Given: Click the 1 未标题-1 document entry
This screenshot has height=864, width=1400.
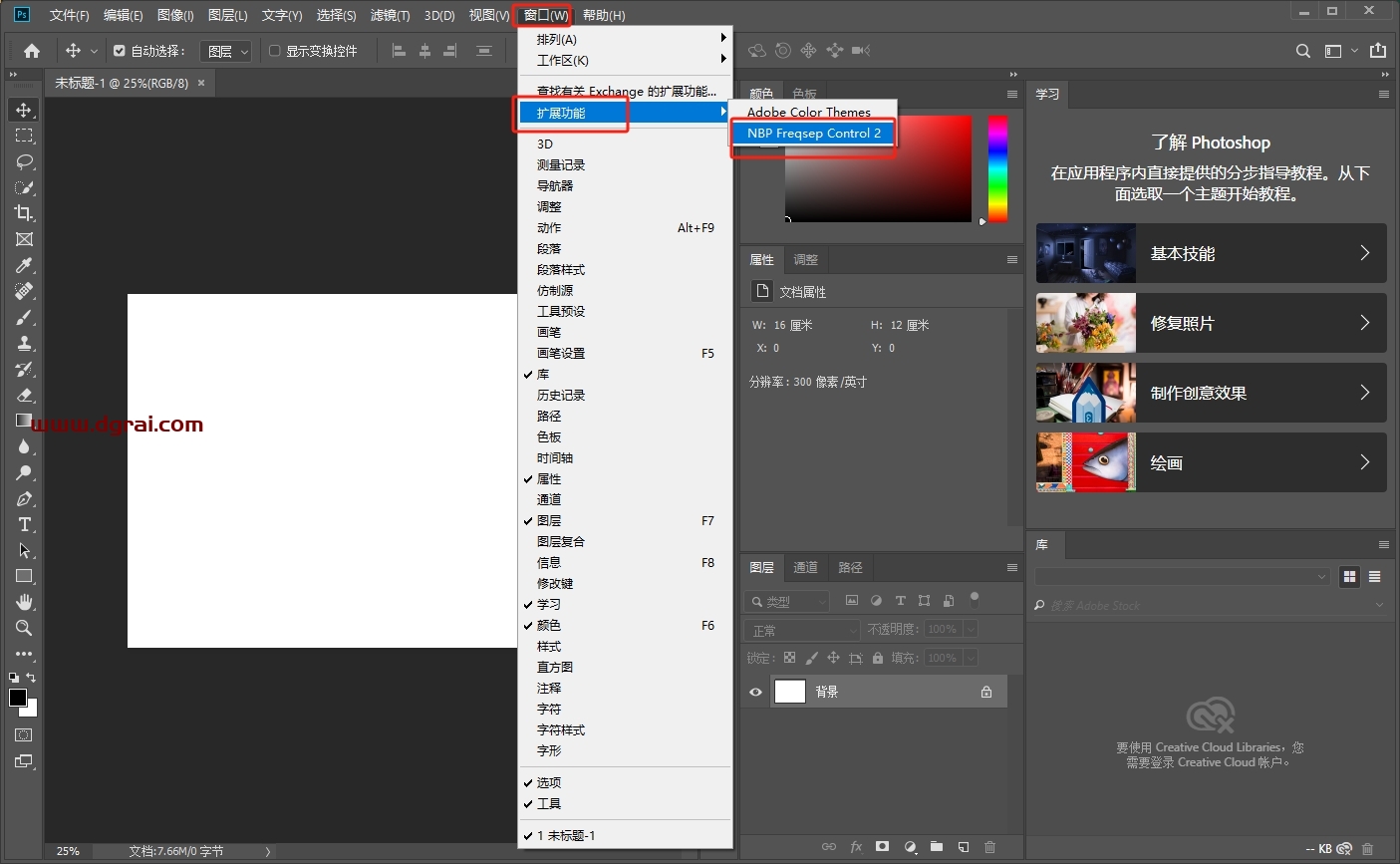Looking at the screenshot, I should pyautogui.click(x=625, y=836).
